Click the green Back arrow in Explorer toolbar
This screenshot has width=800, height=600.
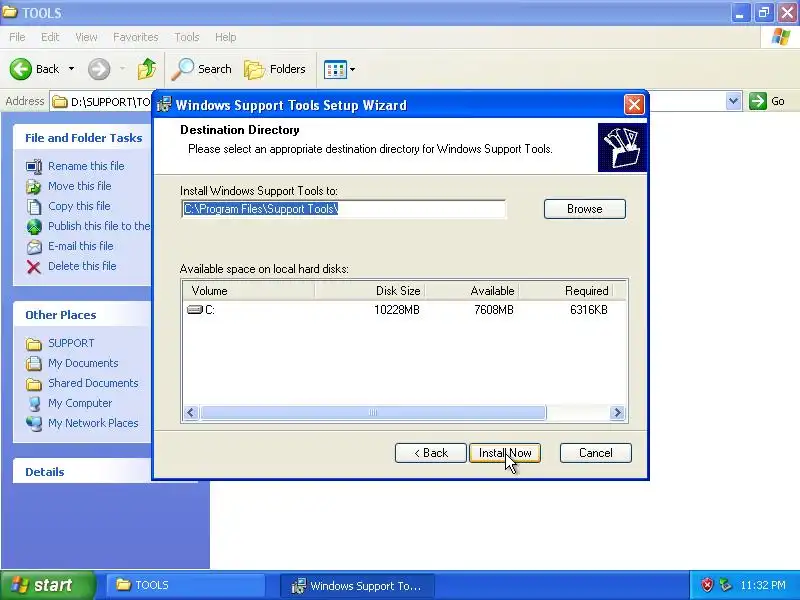click(x=21, y=69)
